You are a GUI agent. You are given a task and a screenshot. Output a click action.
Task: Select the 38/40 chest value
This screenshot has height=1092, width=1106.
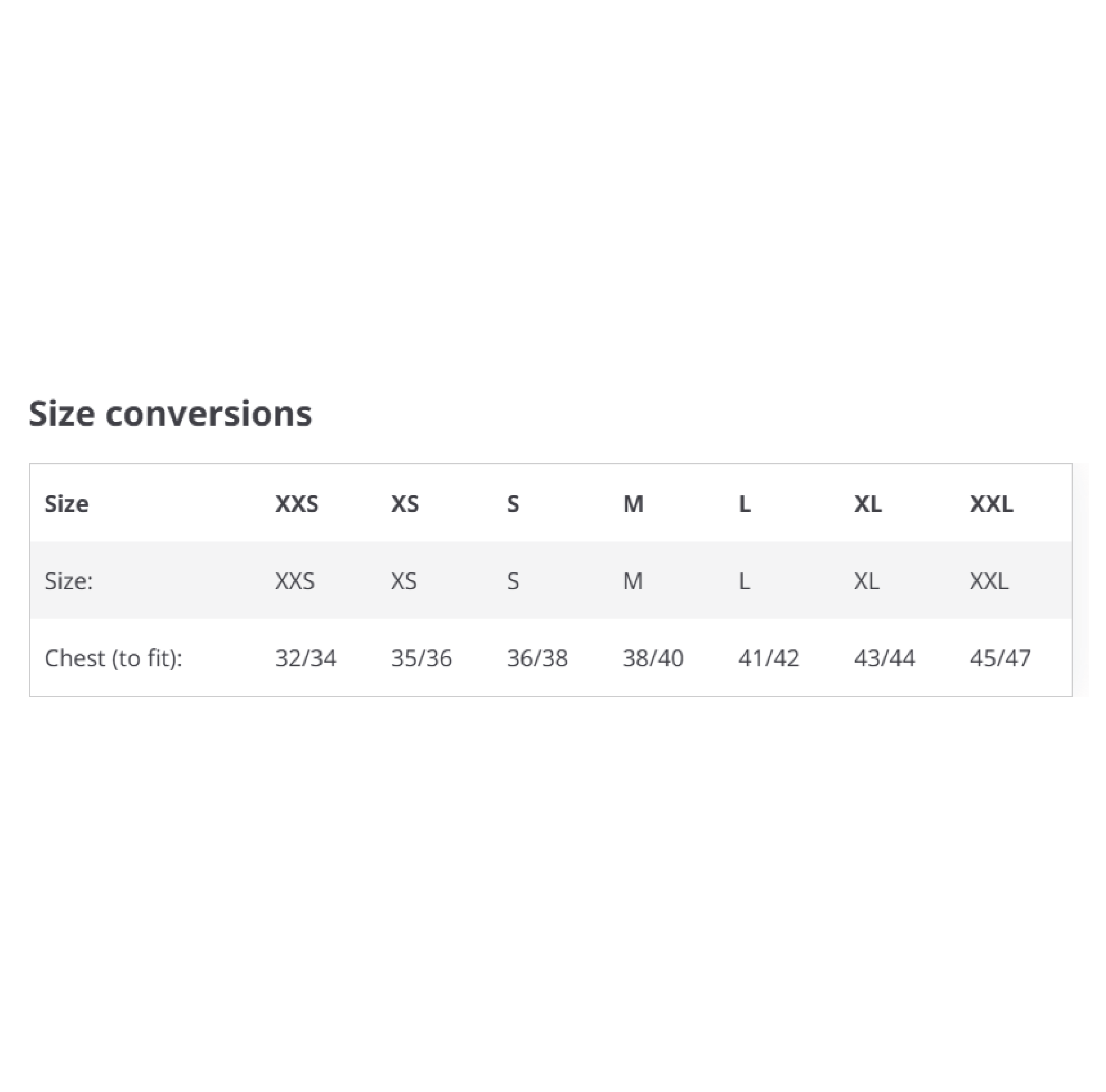coord(653,658)
